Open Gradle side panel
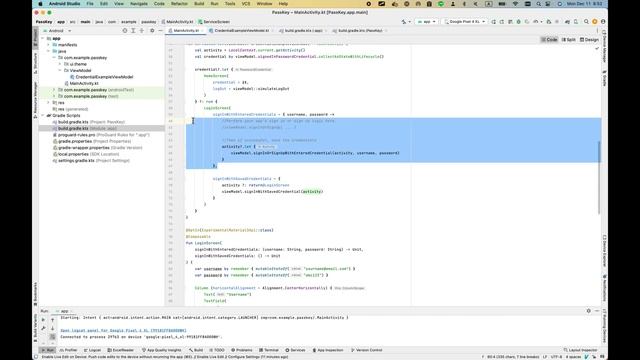640x360 pixels. pyautogui.click(x=604, y=78)
